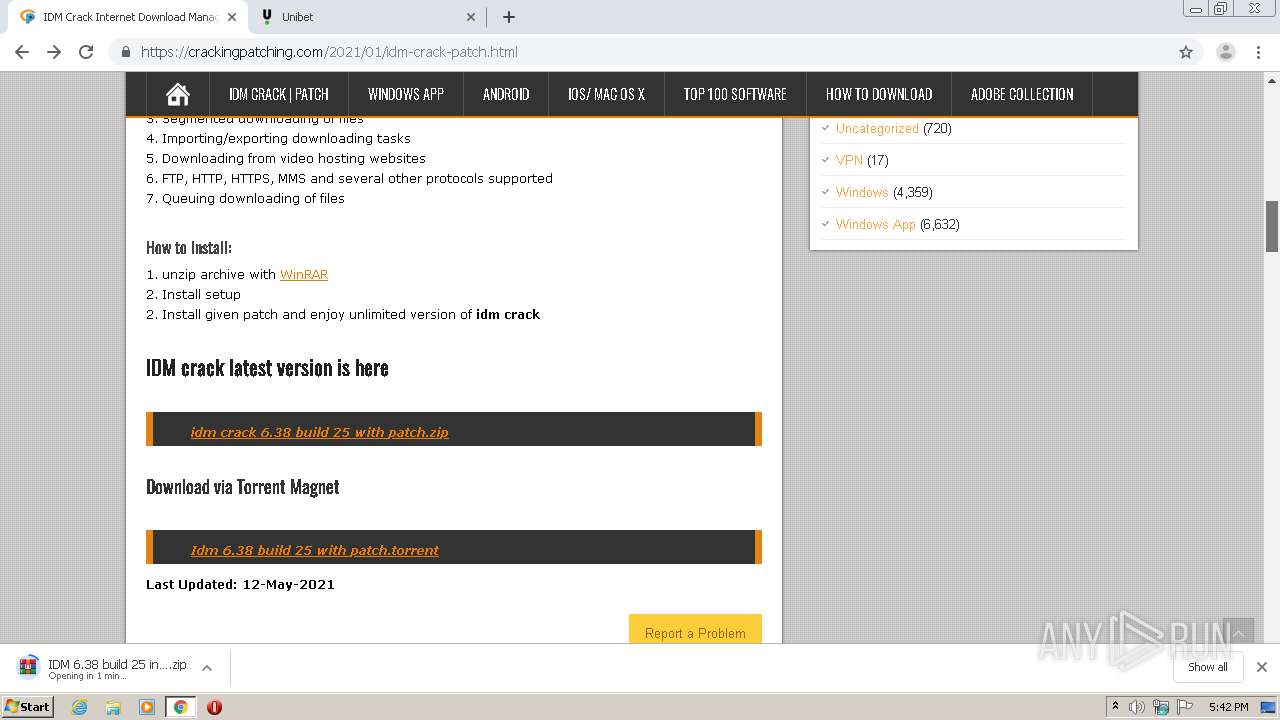Close the Unibet tab
The width and height of the screenshot is (1280, 720).
click(x=472, y=17)
